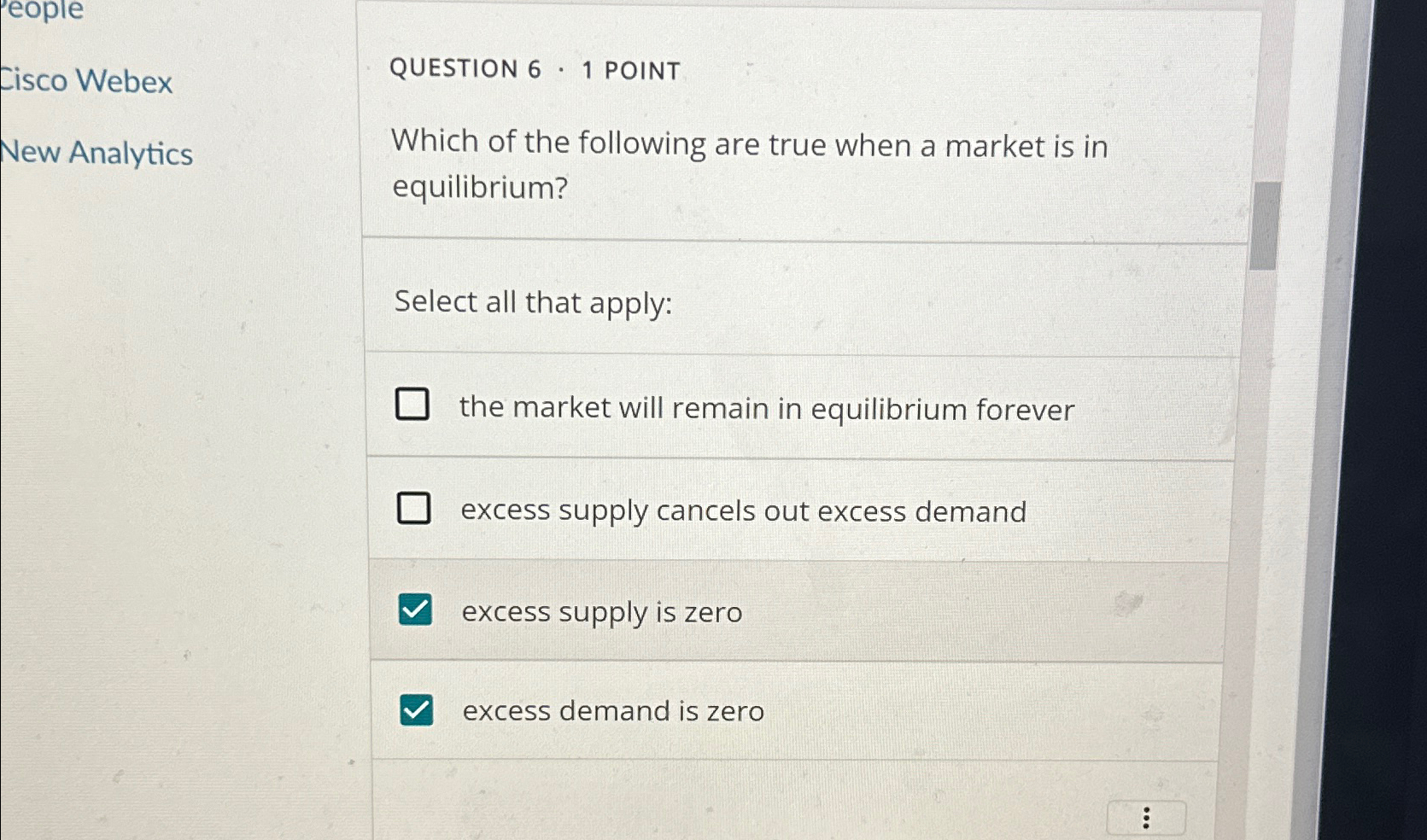Click the label 'excess supply is zero'

click(x=601, y=612)
